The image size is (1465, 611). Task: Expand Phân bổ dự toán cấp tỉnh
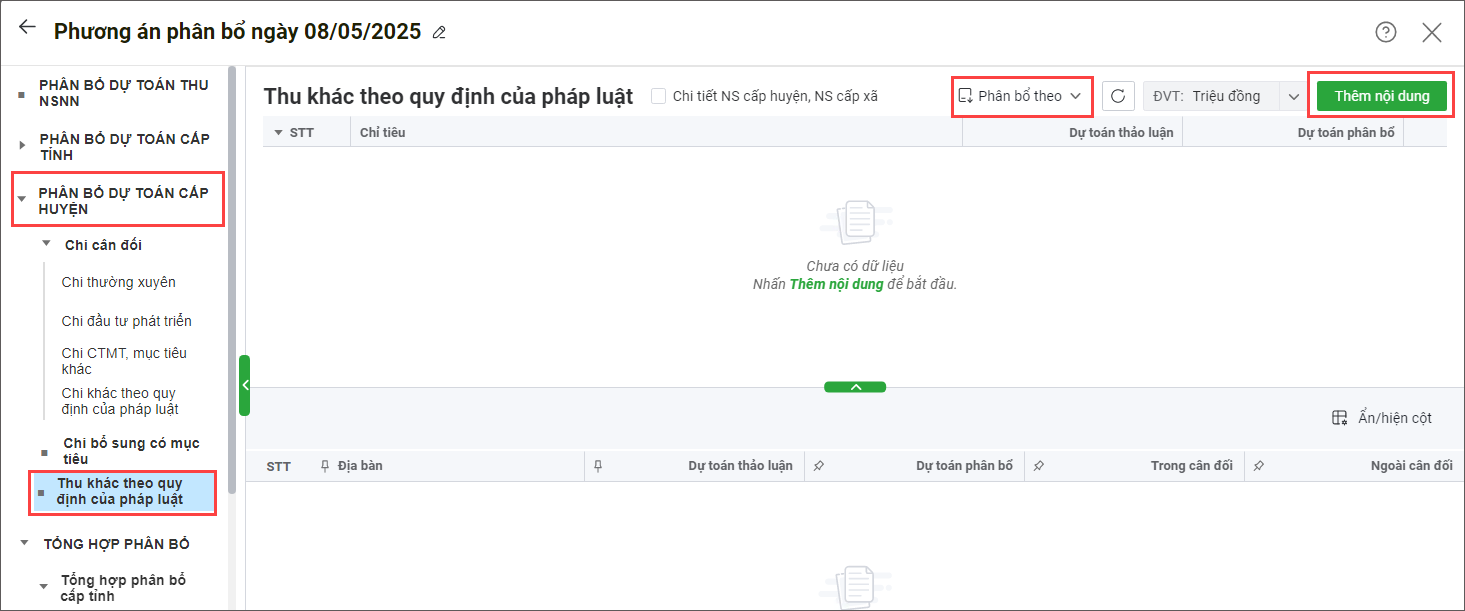(x=23, y=146)
